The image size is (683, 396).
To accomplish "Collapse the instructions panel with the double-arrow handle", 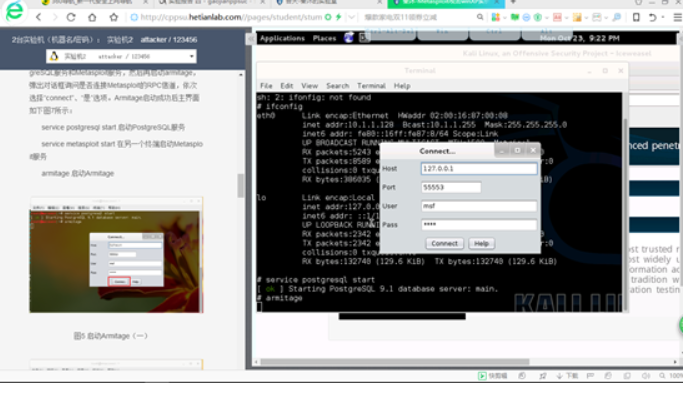I will coord(250,39).
